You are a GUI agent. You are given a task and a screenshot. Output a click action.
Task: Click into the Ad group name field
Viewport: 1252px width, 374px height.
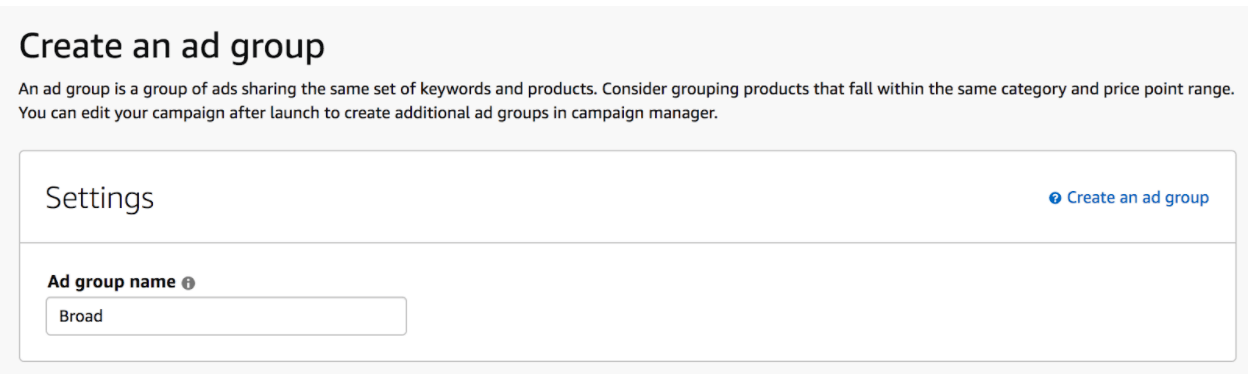pyautogui.click(x=226, y=316)
